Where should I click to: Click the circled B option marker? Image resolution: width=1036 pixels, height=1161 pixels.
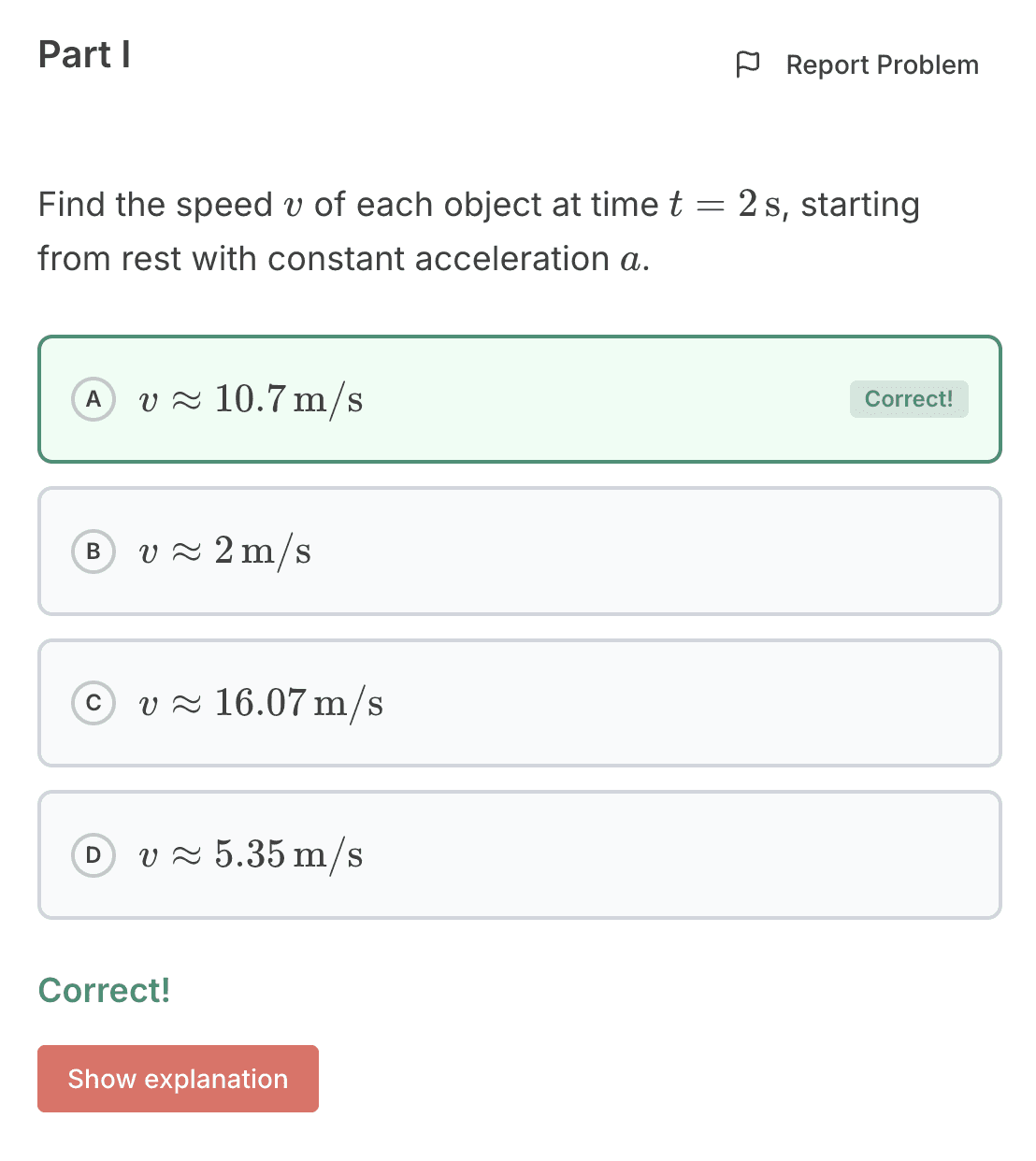click(94, 552)
